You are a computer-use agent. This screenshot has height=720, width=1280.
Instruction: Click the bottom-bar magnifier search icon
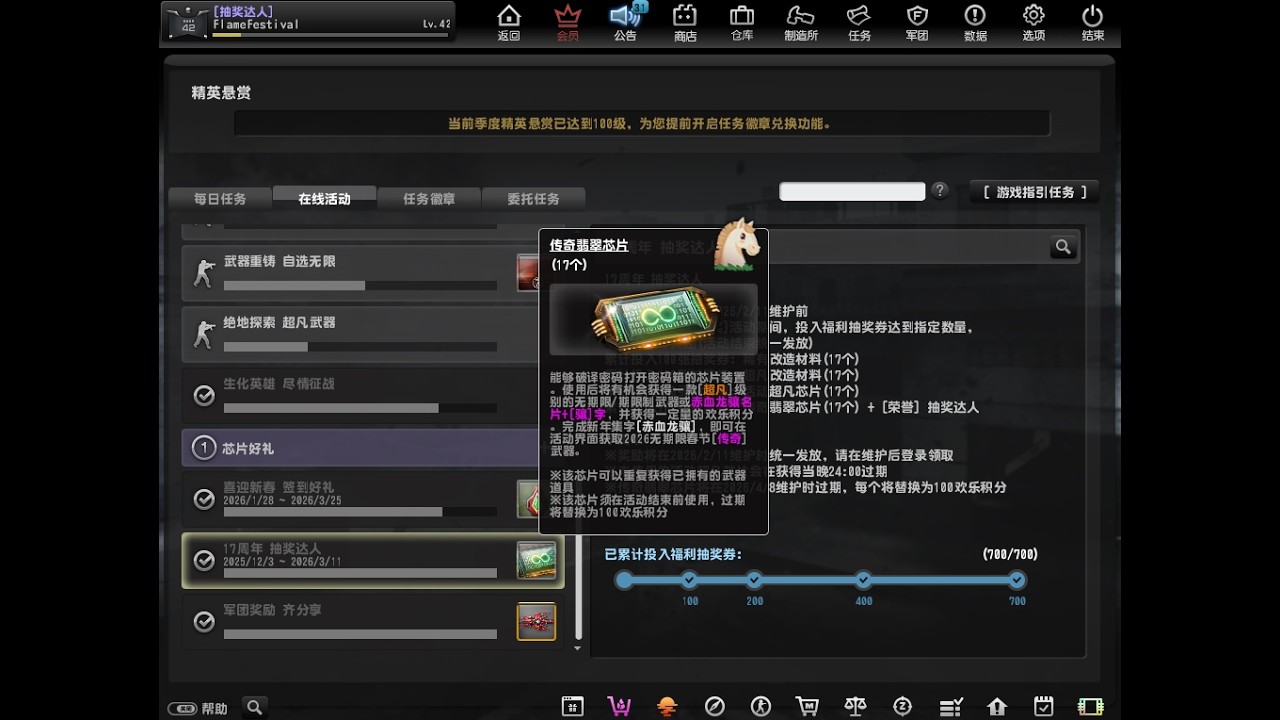(x=255, y=707)
